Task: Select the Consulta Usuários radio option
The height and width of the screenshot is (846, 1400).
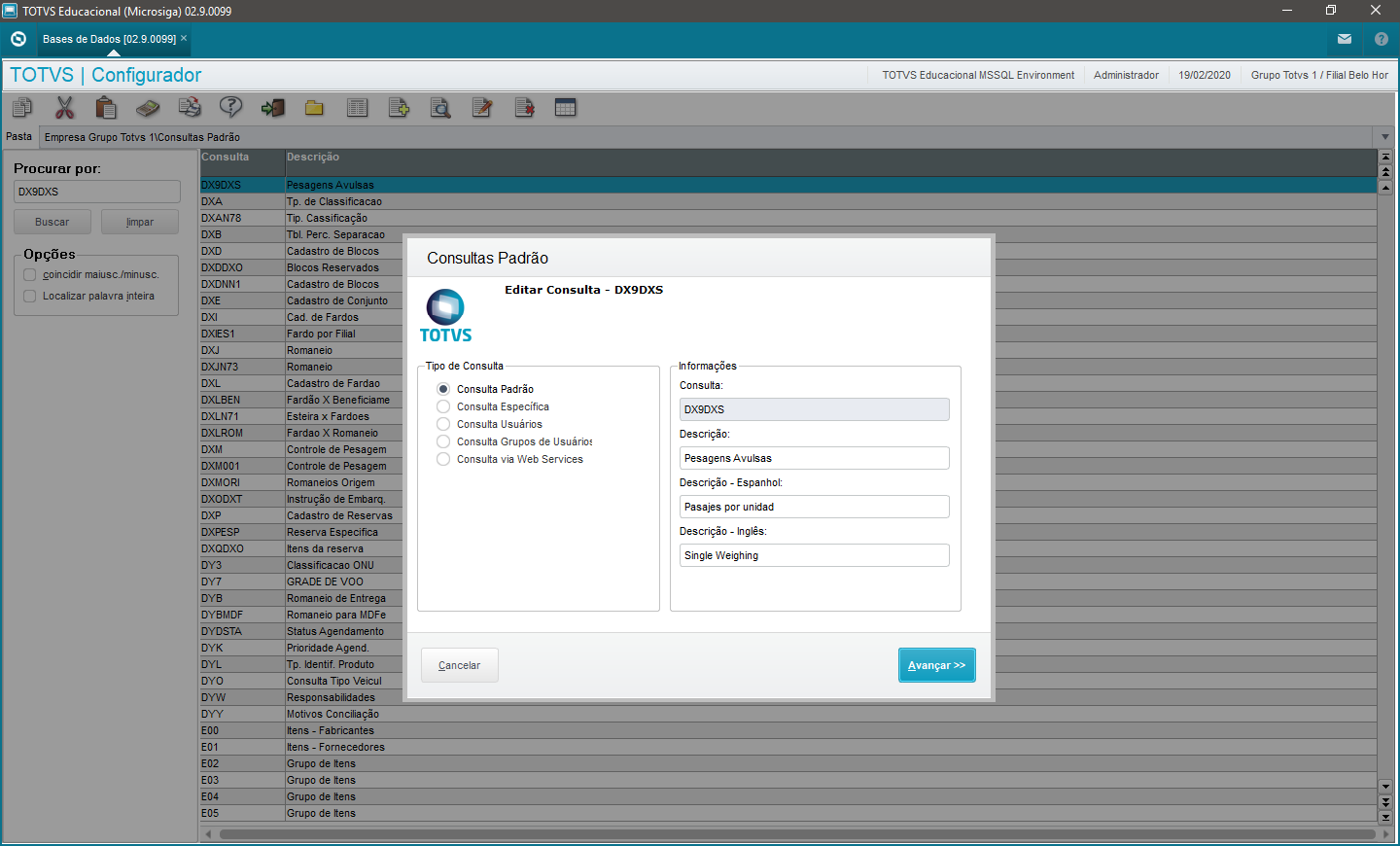Action: (x=443, y=424)
